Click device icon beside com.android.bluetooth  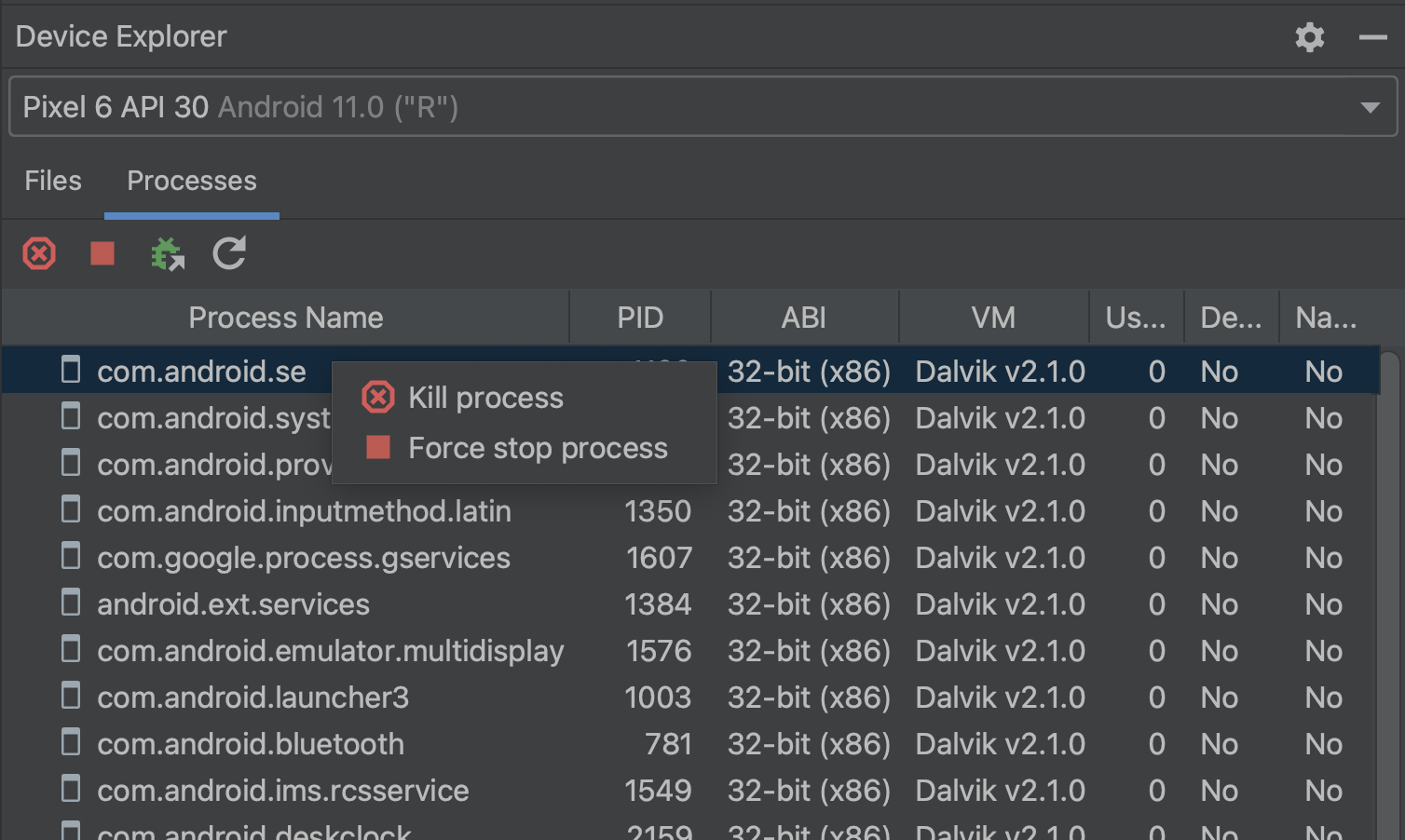[x=71, y=743]
